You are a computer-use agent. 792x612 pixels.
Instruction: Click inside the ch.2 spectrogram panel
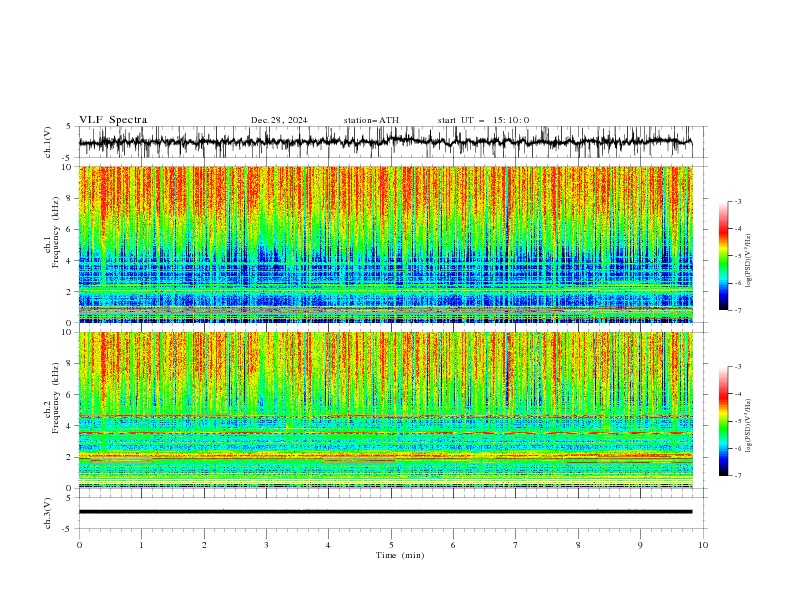385,410
